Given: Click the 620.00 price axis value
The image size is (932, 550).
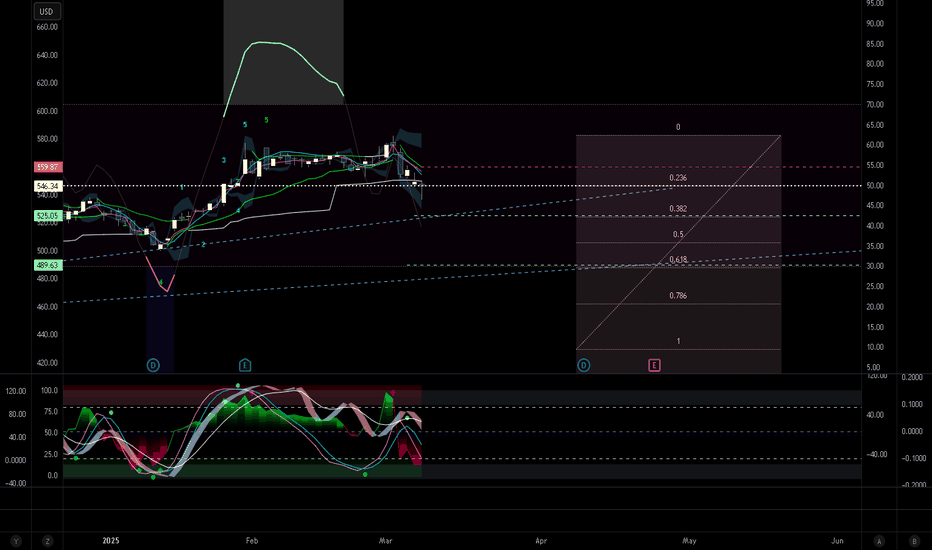Looking at the screenshot, I should (47, 83).
